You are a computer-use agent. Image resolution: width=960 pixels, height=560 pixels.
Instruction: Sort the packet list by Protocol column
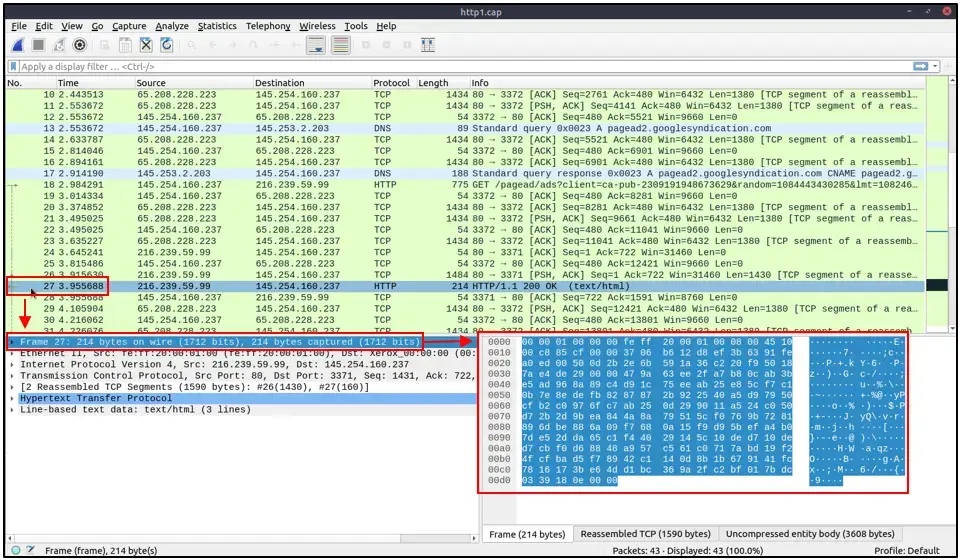[391, 83]
